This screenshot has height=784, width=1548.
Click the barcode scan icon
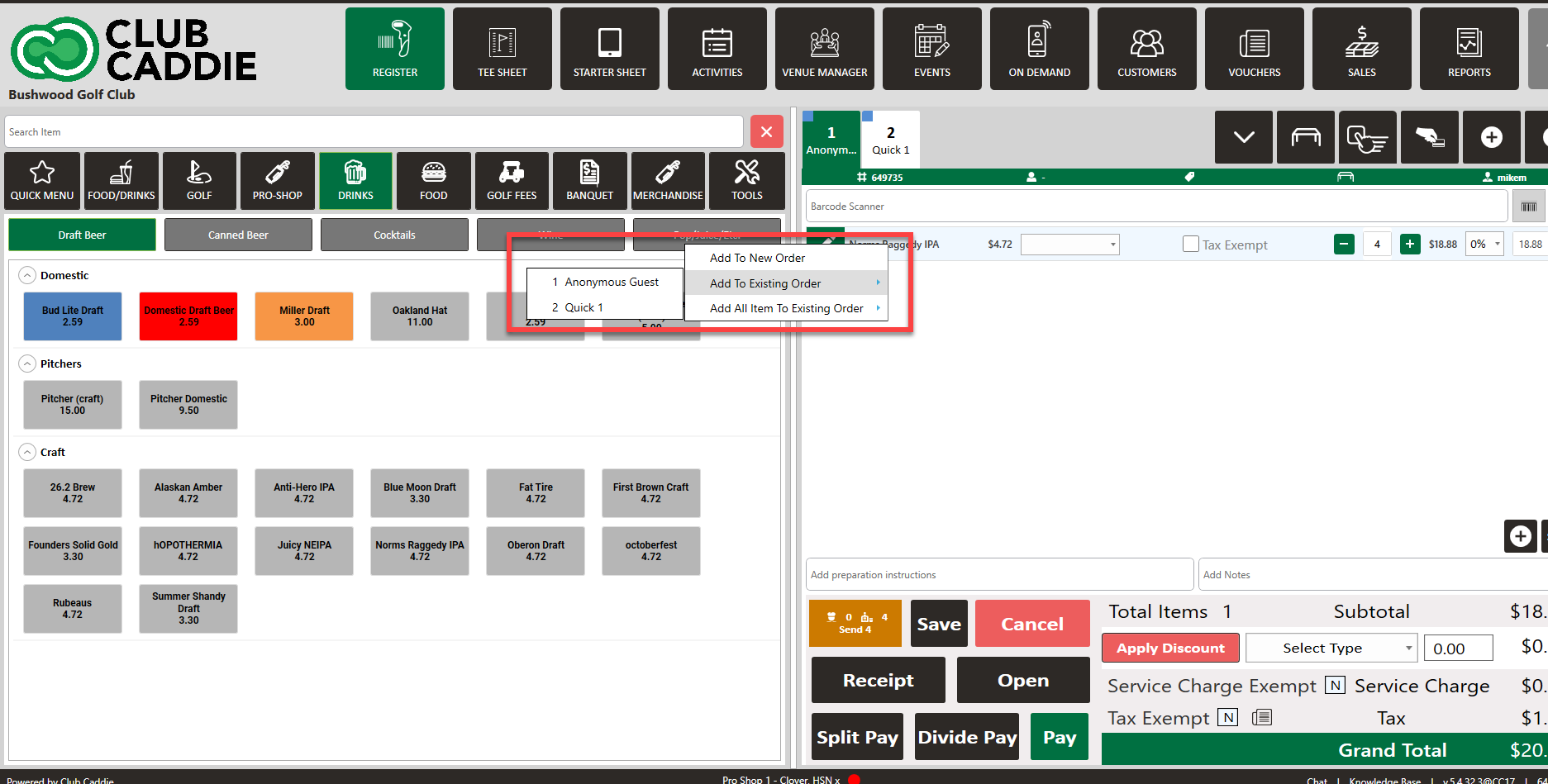tap(1528, 207)
